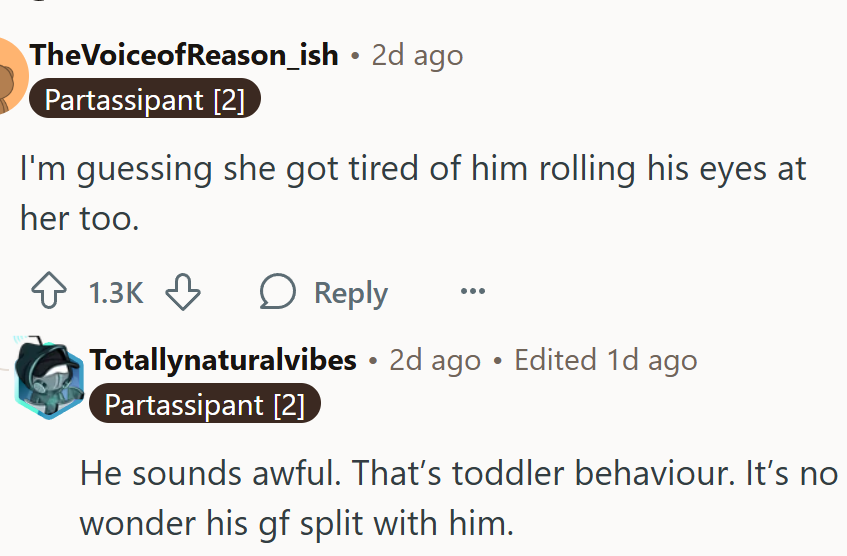Click the 'rolling his eyes' comment text
The width and height of the screenshot is (847, 556).
[x=412, y=169]
